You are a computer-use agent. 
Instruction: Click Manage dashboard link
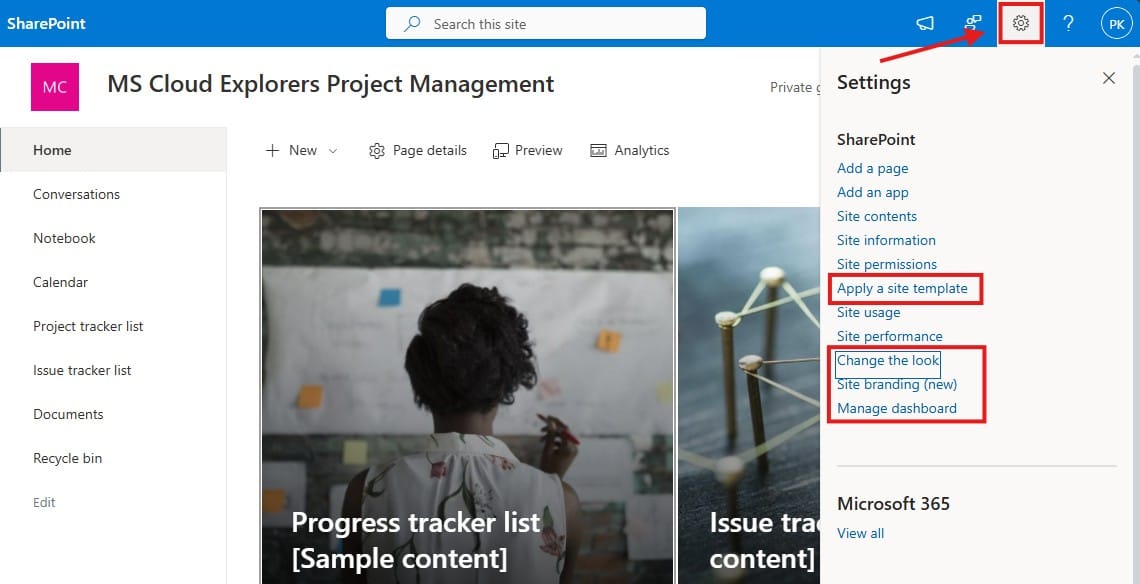(x=897, y=408)
